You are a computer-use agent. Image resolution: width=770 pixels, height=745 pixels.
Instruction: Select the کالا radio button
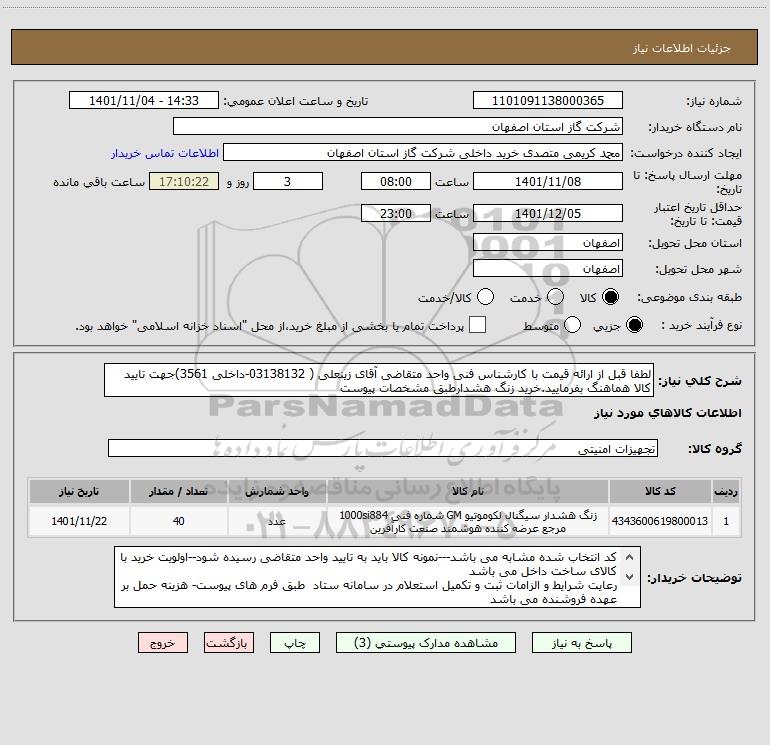coord(610,297)
